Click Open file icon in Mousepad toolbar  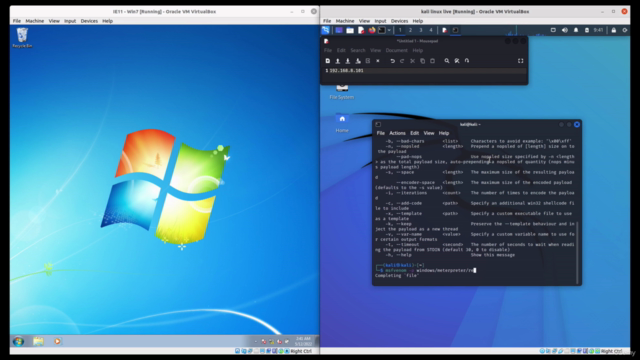[x=338, y=61]
